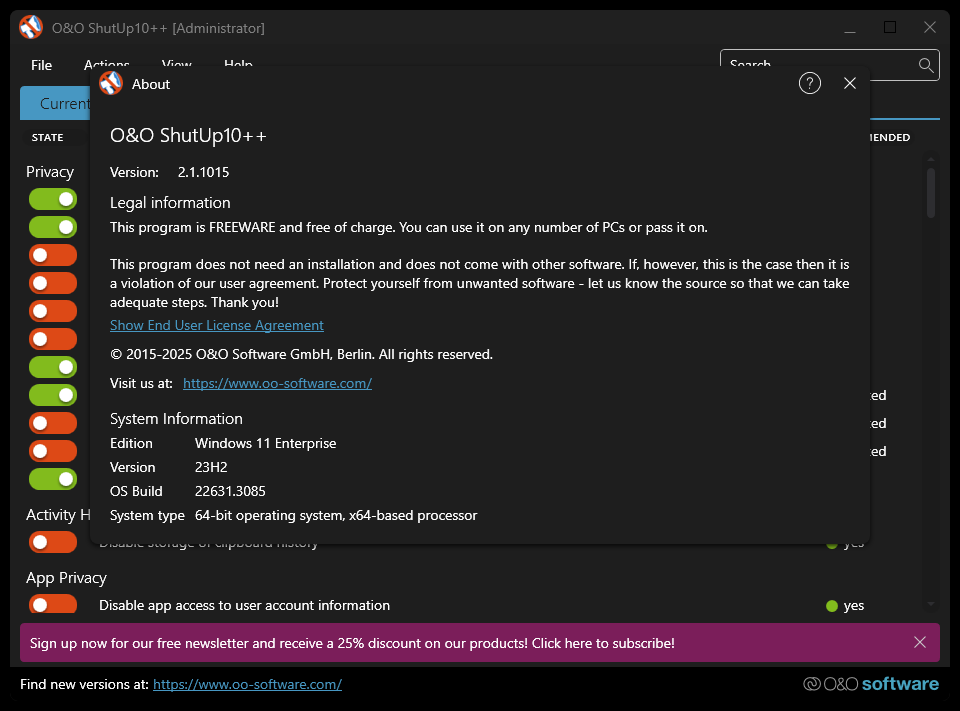This screenshot has width=960, height=711.
Task: Maximize the O&O ShutUp10++ window
Action: 890,27
